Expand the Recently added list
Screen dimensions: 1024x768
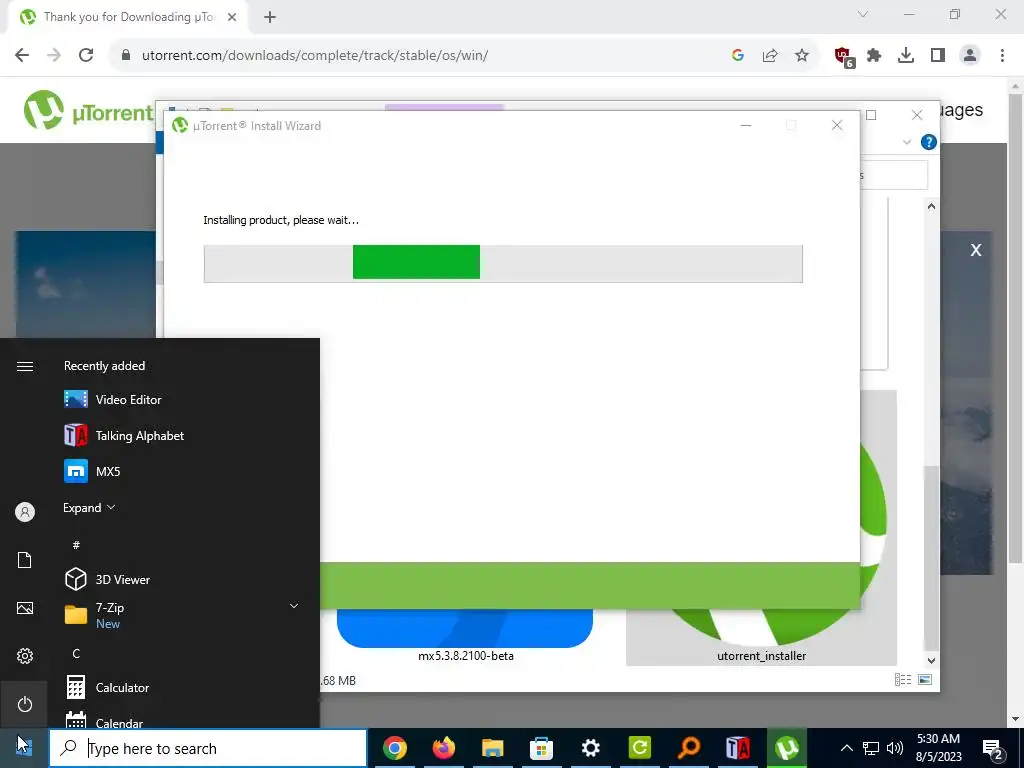click(89, 507)
